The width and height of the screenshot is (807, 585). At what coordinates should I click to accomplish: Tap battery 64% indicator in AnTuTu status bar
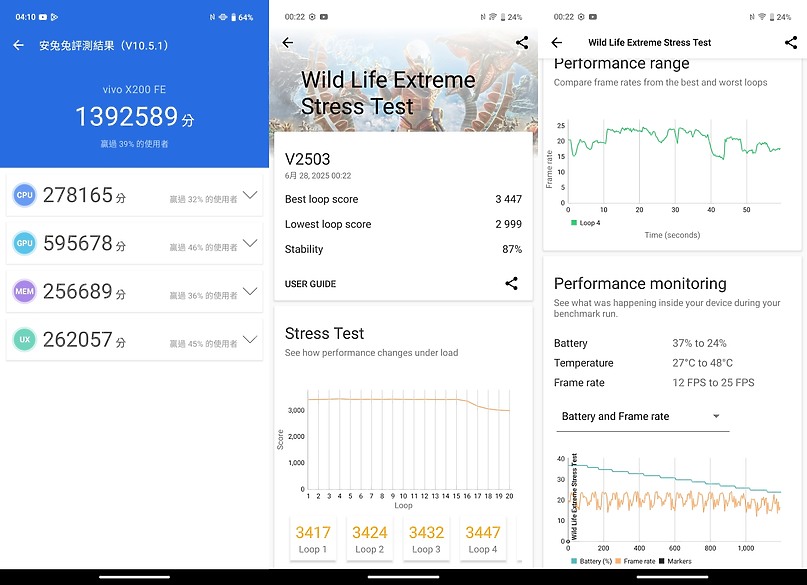coord(242,17)
